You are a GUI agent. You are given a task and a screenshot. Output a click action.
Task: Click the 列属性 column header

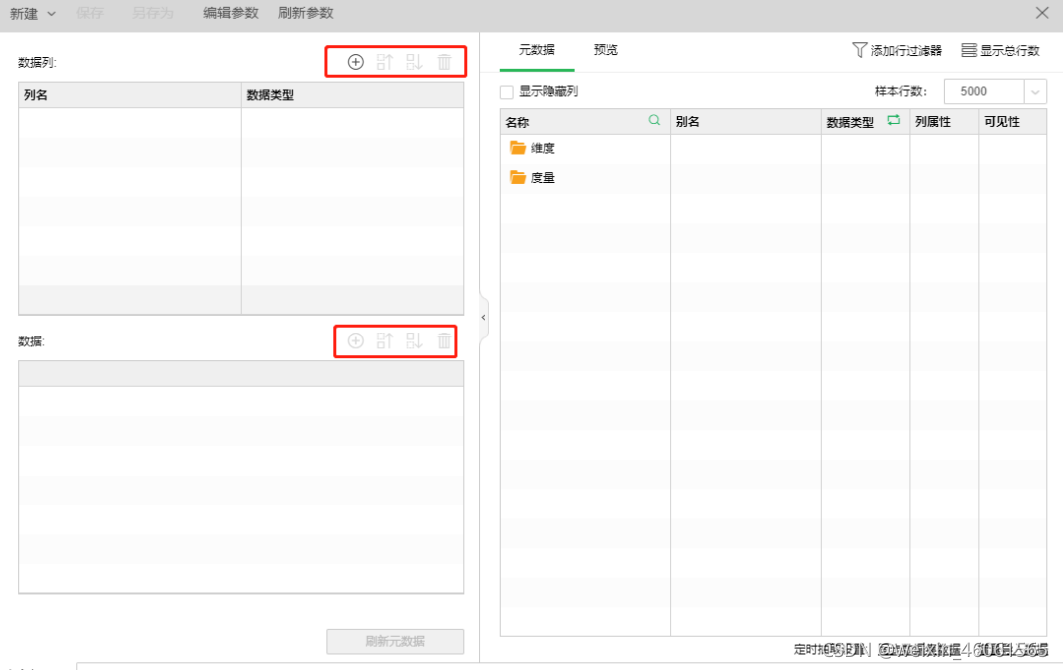(x=944, y=122)
